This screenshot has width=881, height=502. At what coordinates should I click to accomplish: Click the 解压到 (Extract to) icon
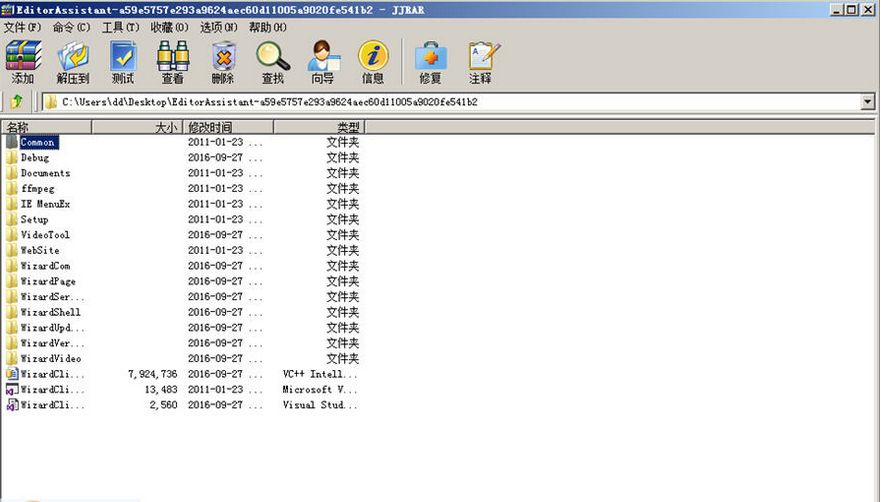[72, 62]
